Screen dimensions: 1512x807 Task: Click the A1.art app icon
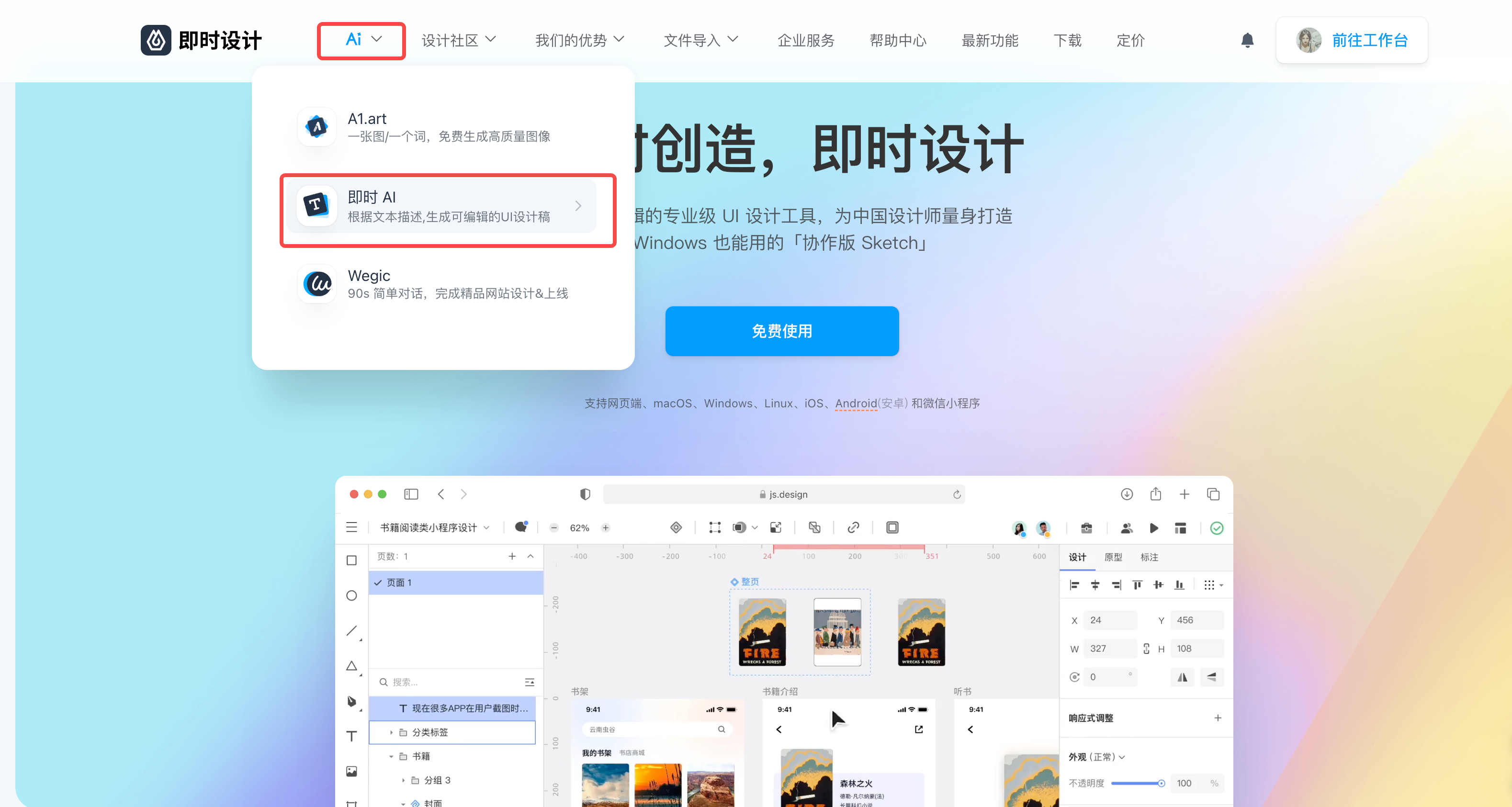click(317, 126)
